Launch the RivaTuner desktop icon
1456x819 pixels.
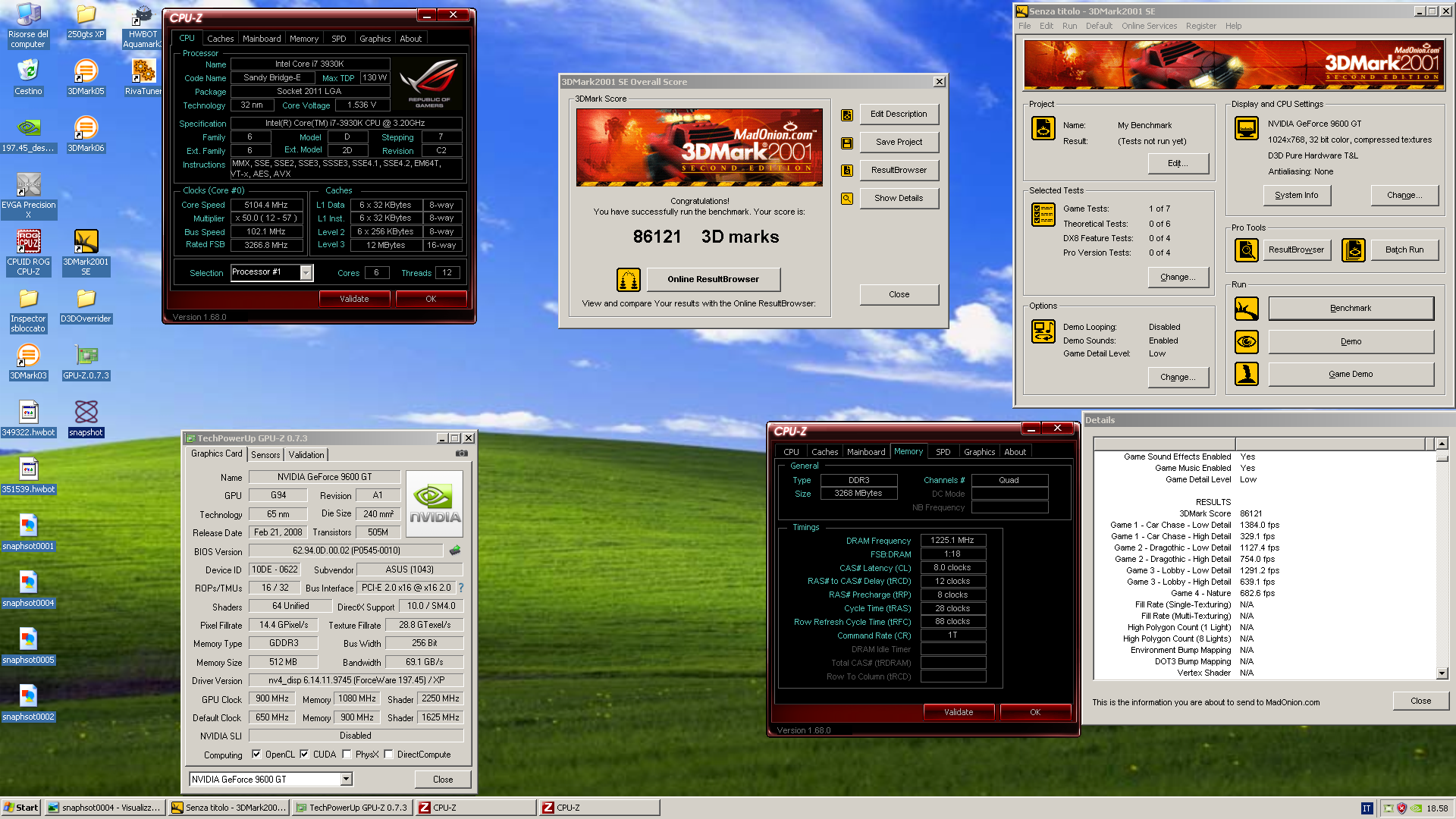point(143,77)
